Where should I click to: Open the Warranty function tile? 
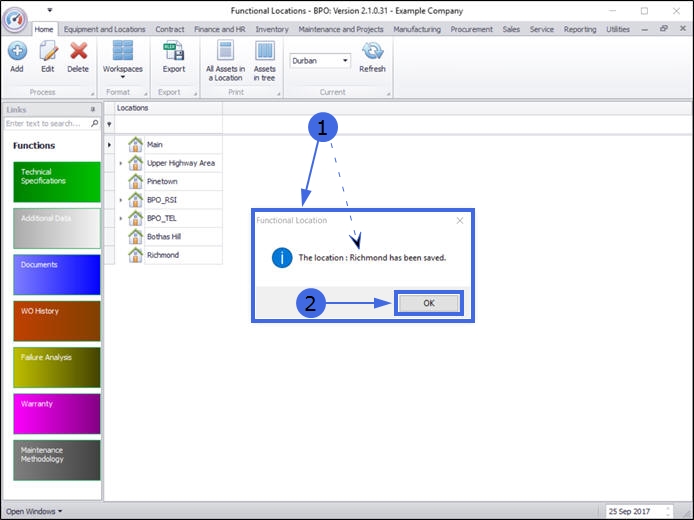[x=57, y=414]
